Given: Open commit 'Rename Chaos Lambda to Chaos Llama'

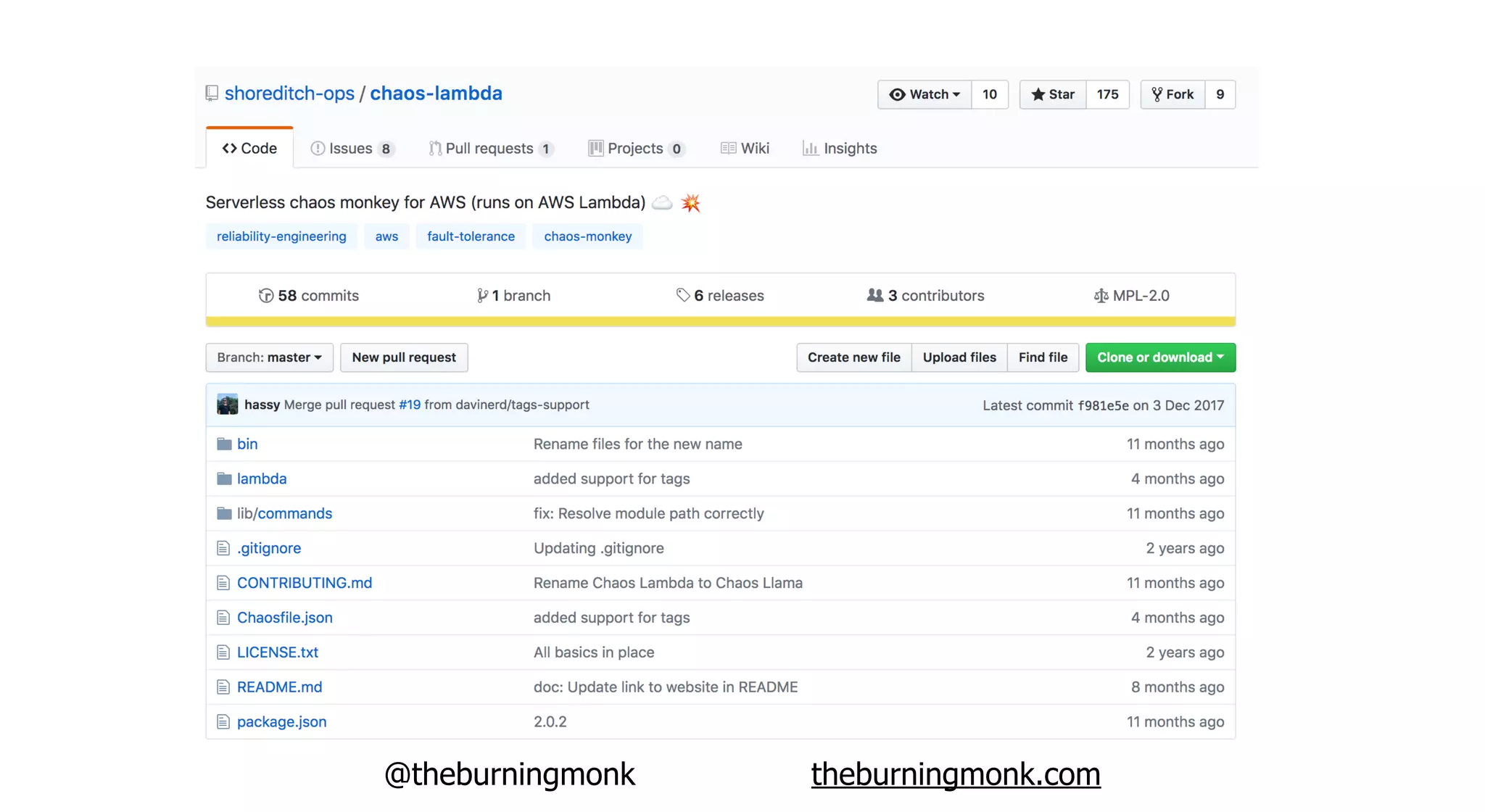Looking at the screenshot, I should click(x=668, y=583).
